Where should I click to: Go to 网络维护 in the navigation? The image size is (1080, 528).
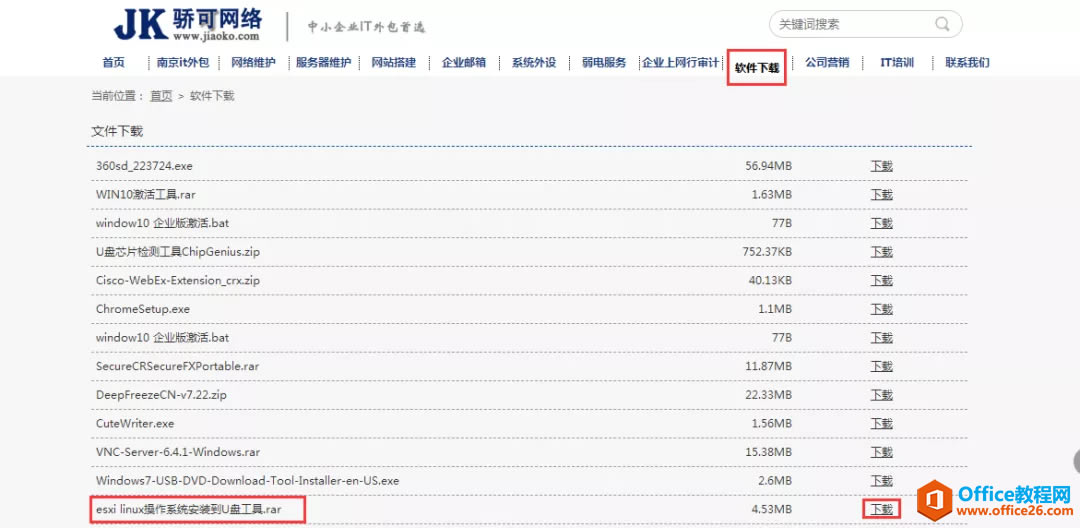coord(253,63)
